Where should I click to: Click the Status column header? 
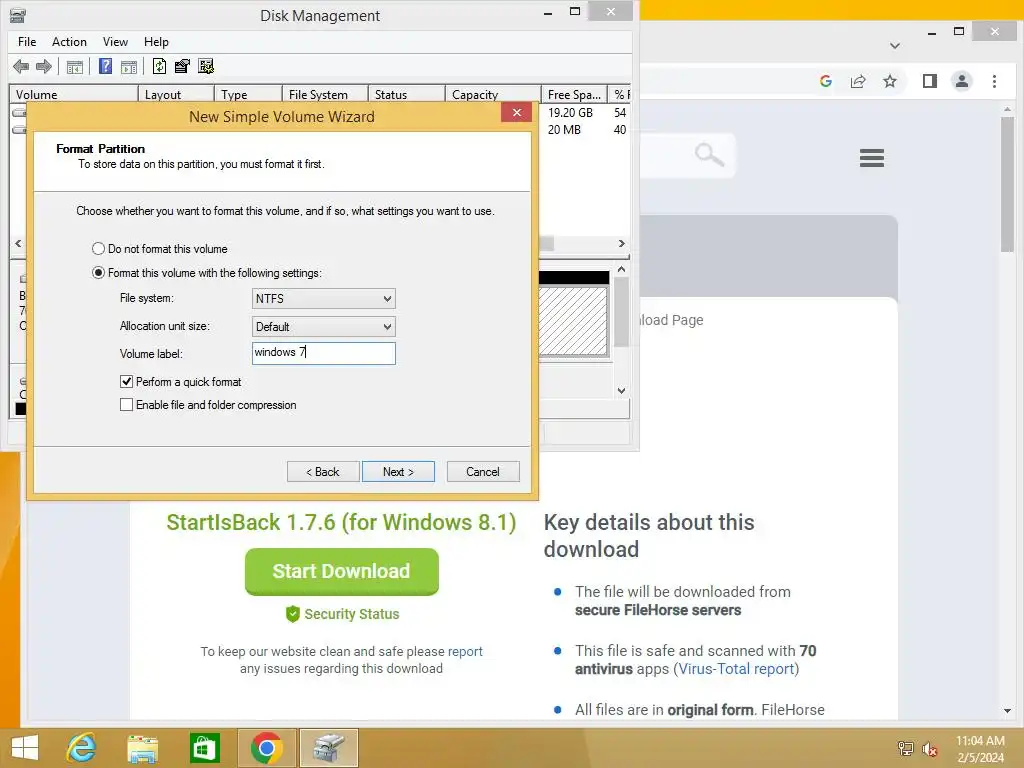point(406,94)
